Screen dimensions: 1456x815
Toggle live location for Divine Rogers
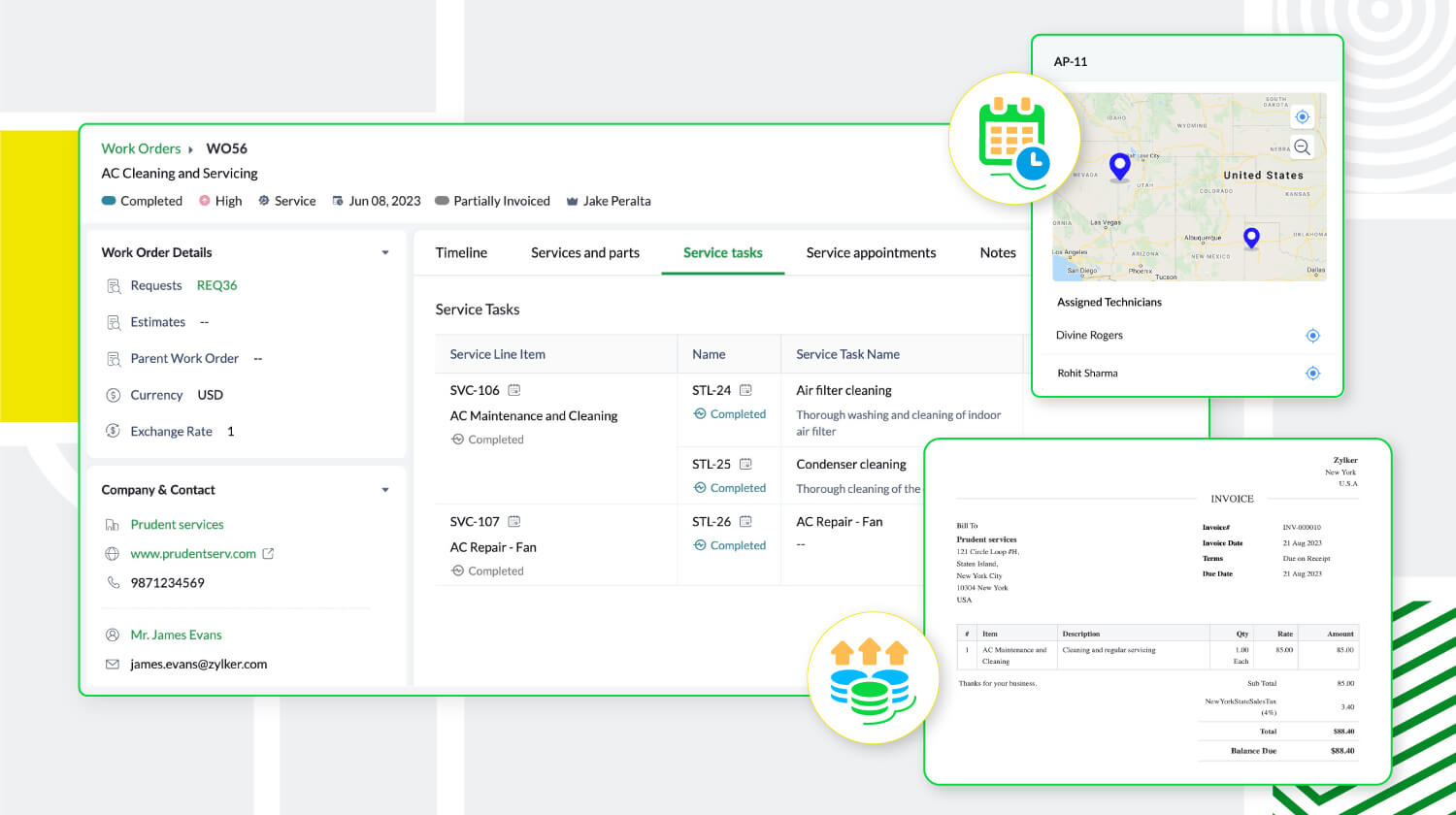(1313, 335)
